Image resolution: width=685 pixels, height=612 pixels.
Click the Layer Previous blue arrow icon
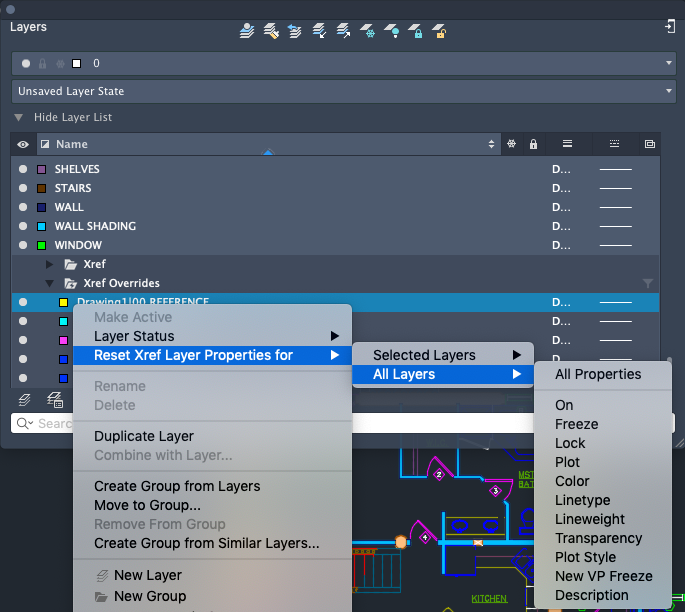tap(295, 31)
